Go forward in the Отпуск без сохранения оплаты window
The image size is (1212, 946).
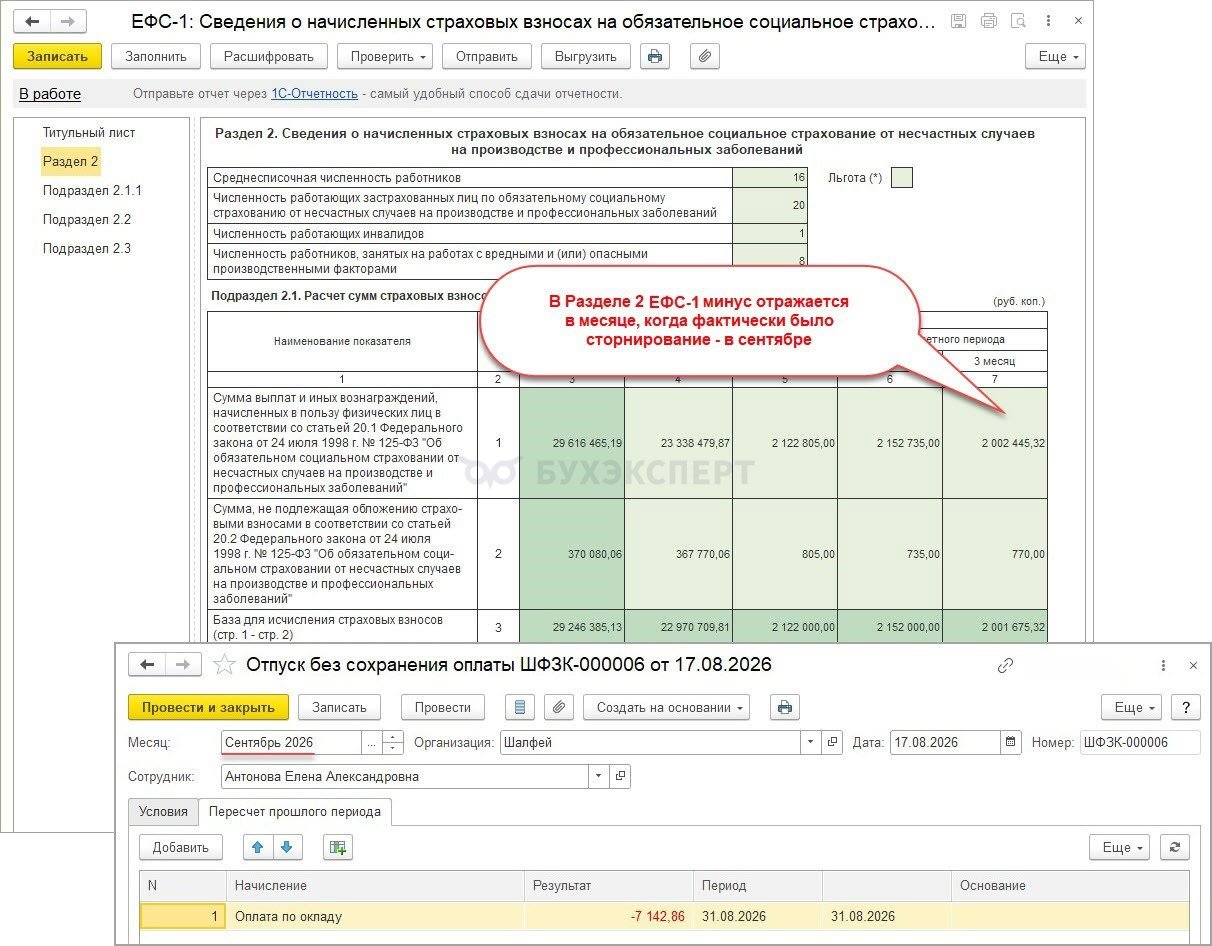[183, 664]
